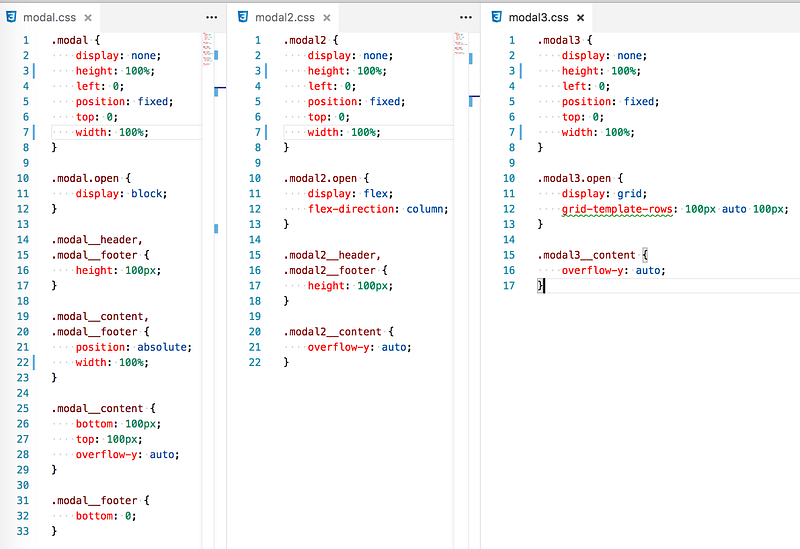Click 'display: block;' in modal.css
800x549 pixels.
(x=121, y=194)
